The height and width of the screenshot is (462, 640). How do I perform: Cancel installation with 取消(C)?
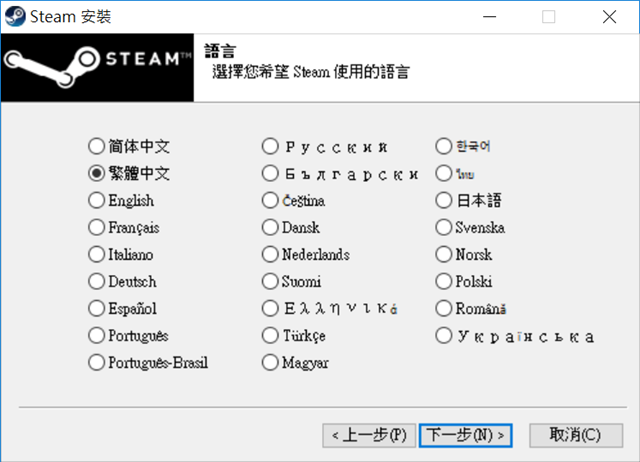[576, 435]
